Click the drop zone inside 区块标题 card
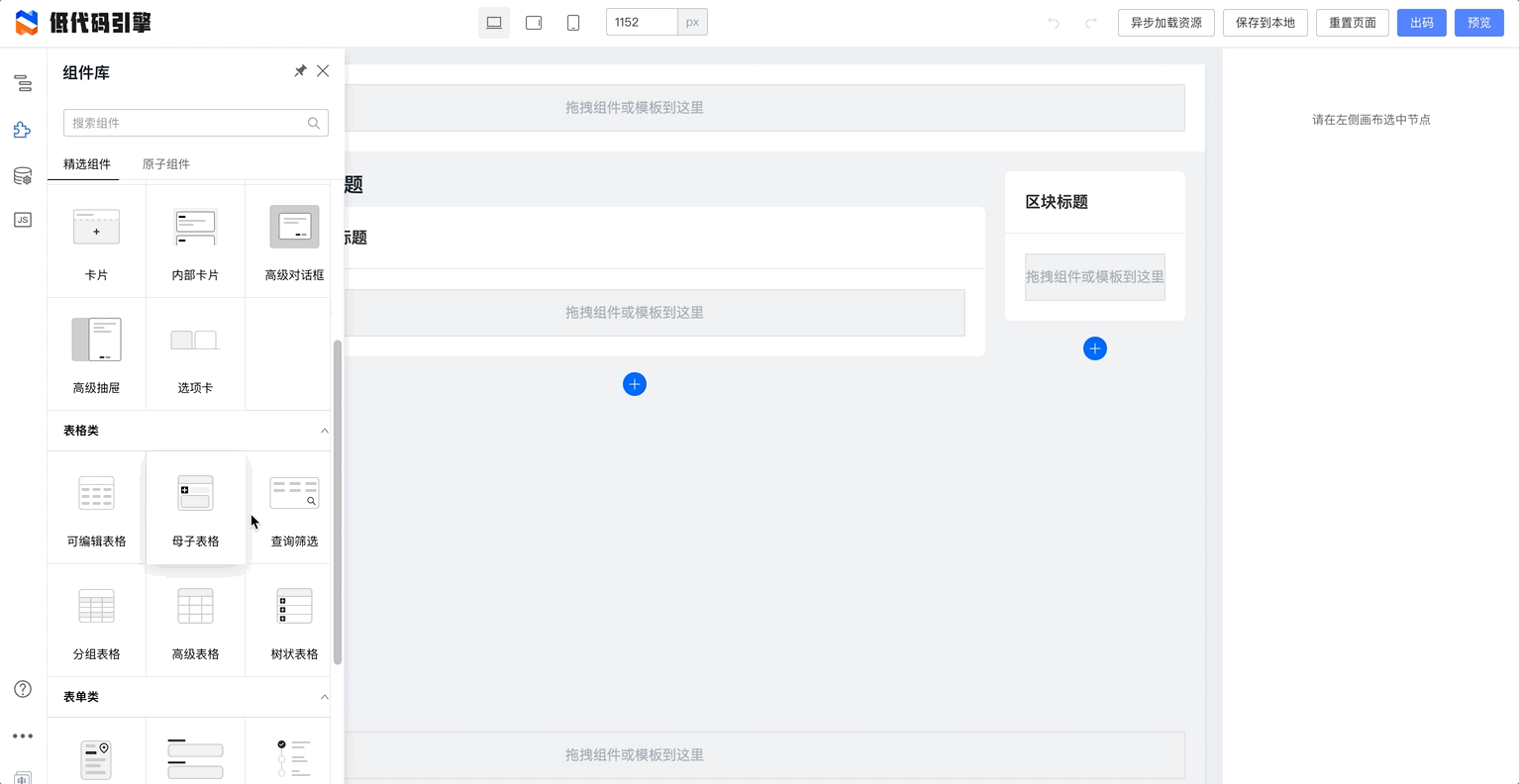 click(1095, 277)
